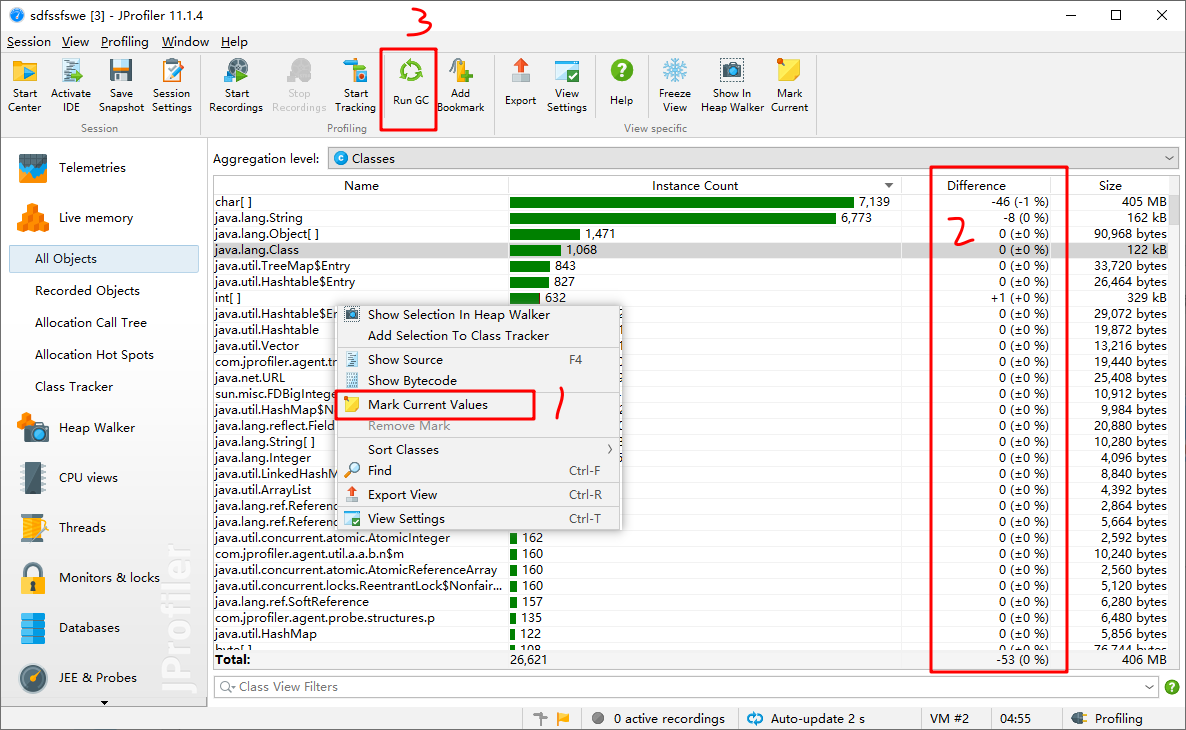Expand the Class View Filters dropdown arrow
This screenshot has width=1186, height=730.
(x=1149, y=687)
